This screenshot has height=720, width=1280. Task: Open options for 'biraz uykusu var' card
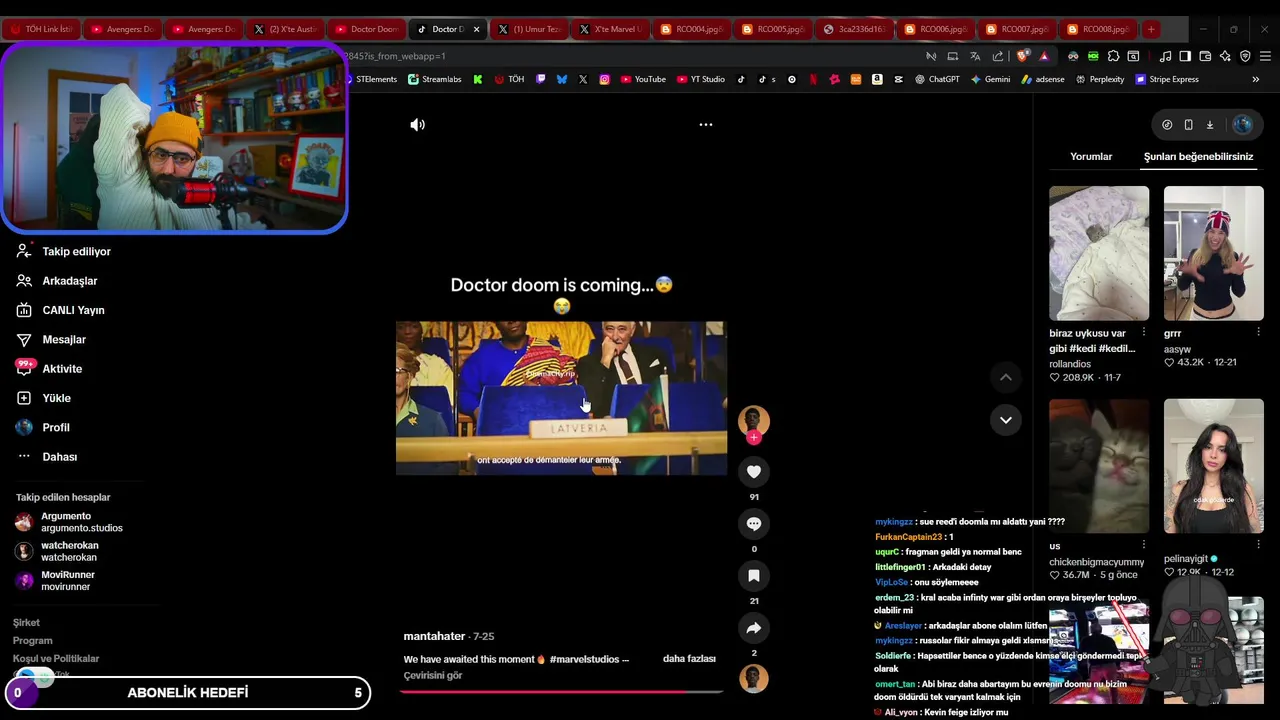click(x=1144, y=332)
